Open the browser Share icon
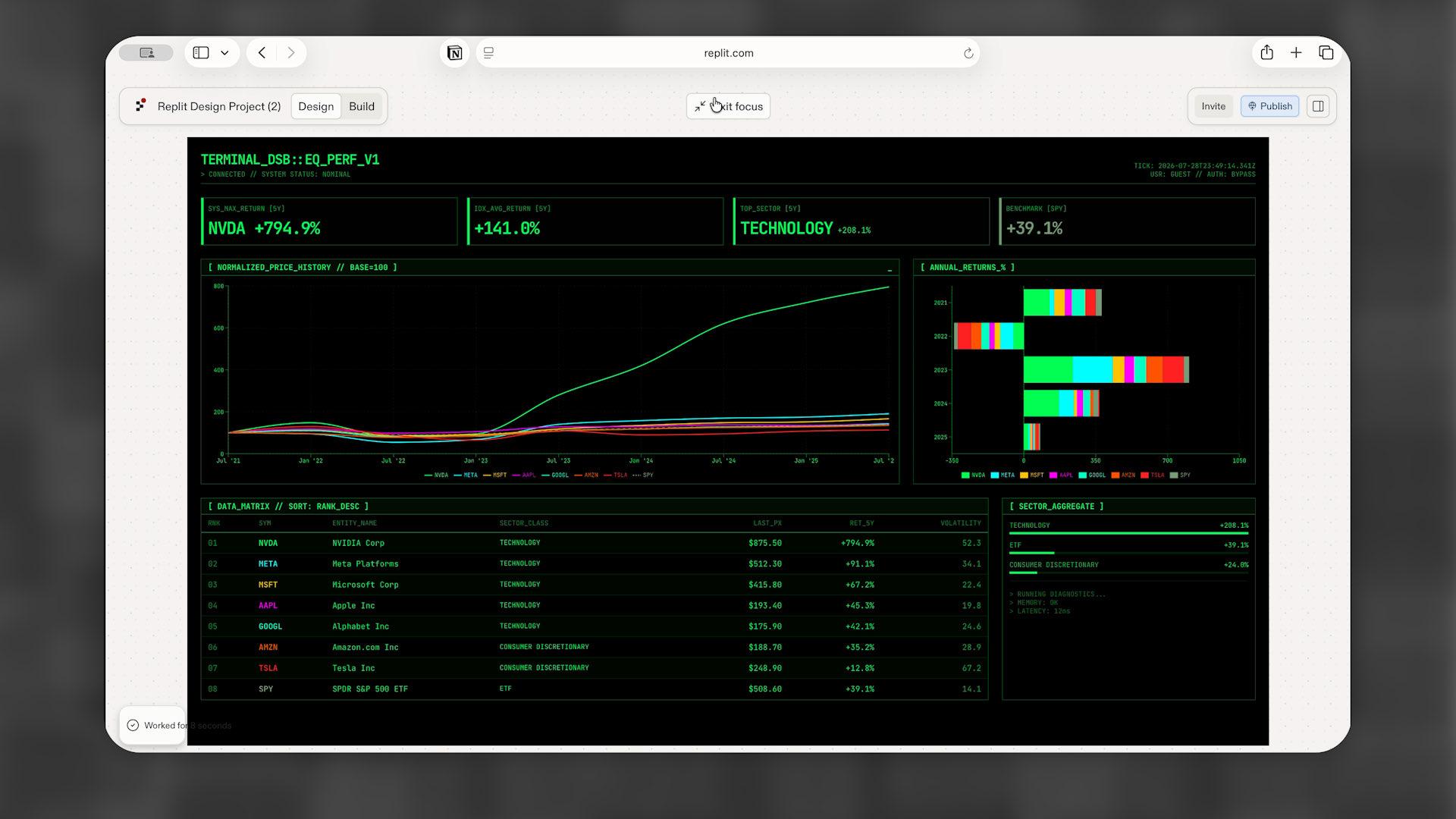 point(1266,52)
